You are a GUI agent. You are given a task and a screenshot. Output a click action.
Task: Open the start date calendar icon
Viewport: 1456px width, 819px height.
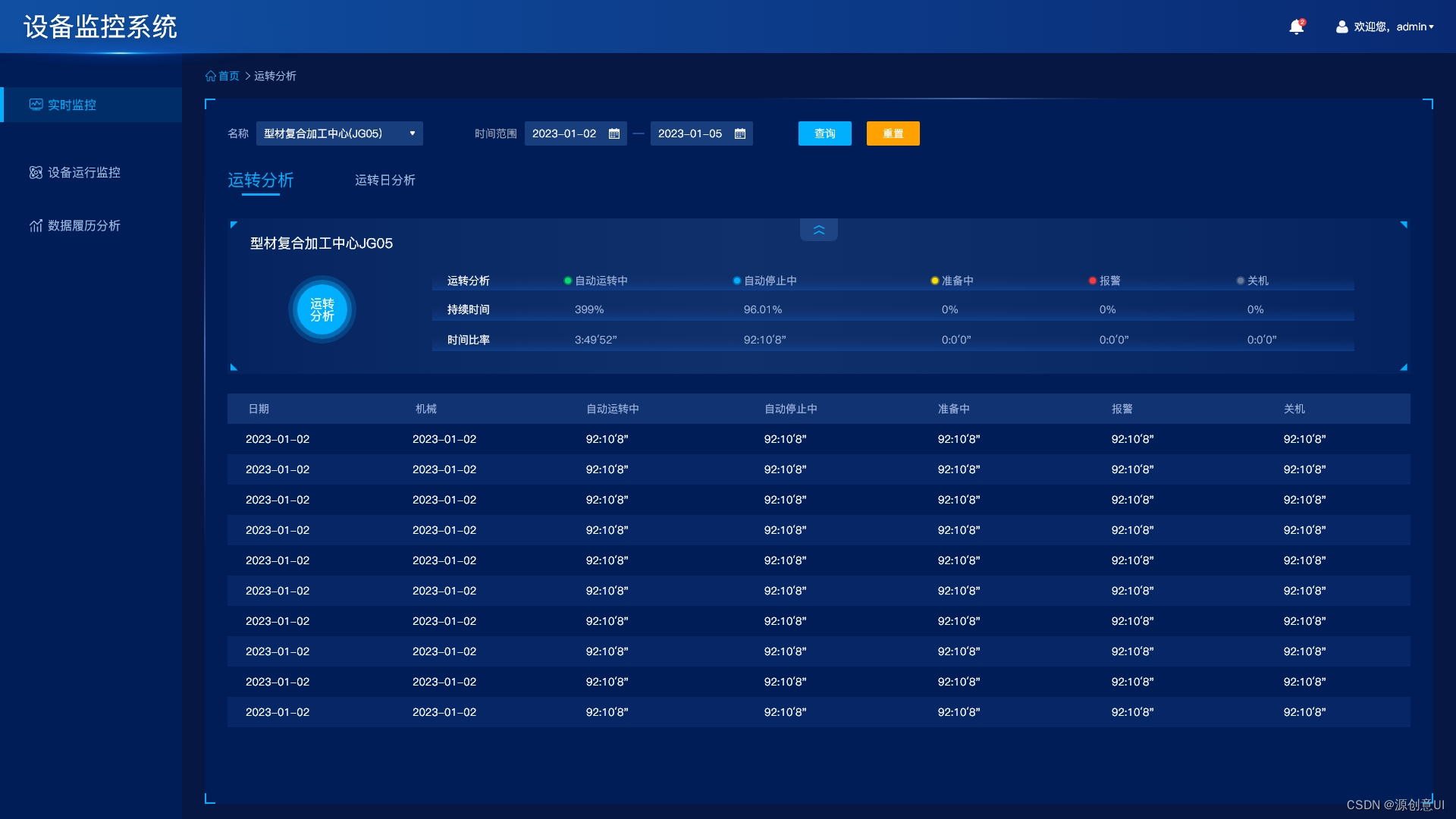pos(614,134)
